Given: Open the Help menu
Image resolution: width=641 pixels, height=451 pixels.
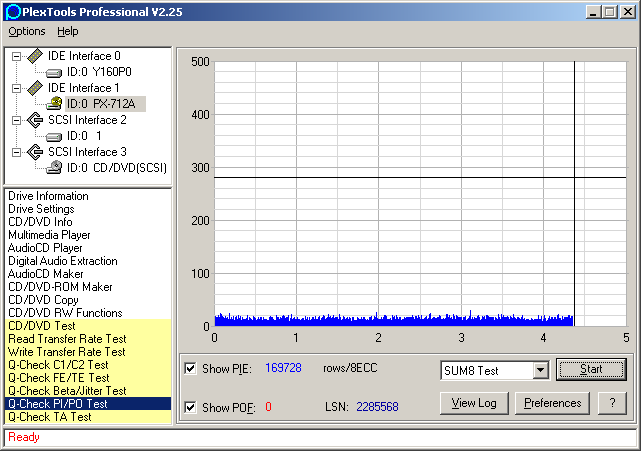Looking at the screenshot, I should (x=67, y=31).
